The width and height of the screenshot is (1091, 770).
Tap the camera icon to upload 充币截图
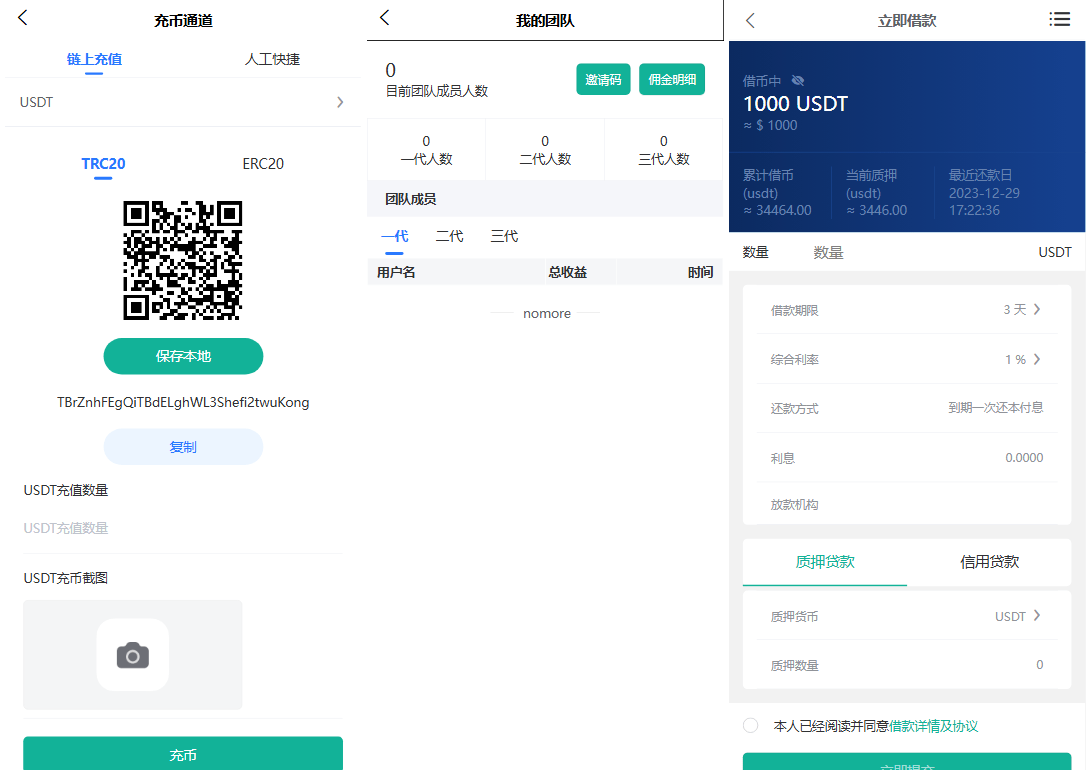click(x=132, y=655)
